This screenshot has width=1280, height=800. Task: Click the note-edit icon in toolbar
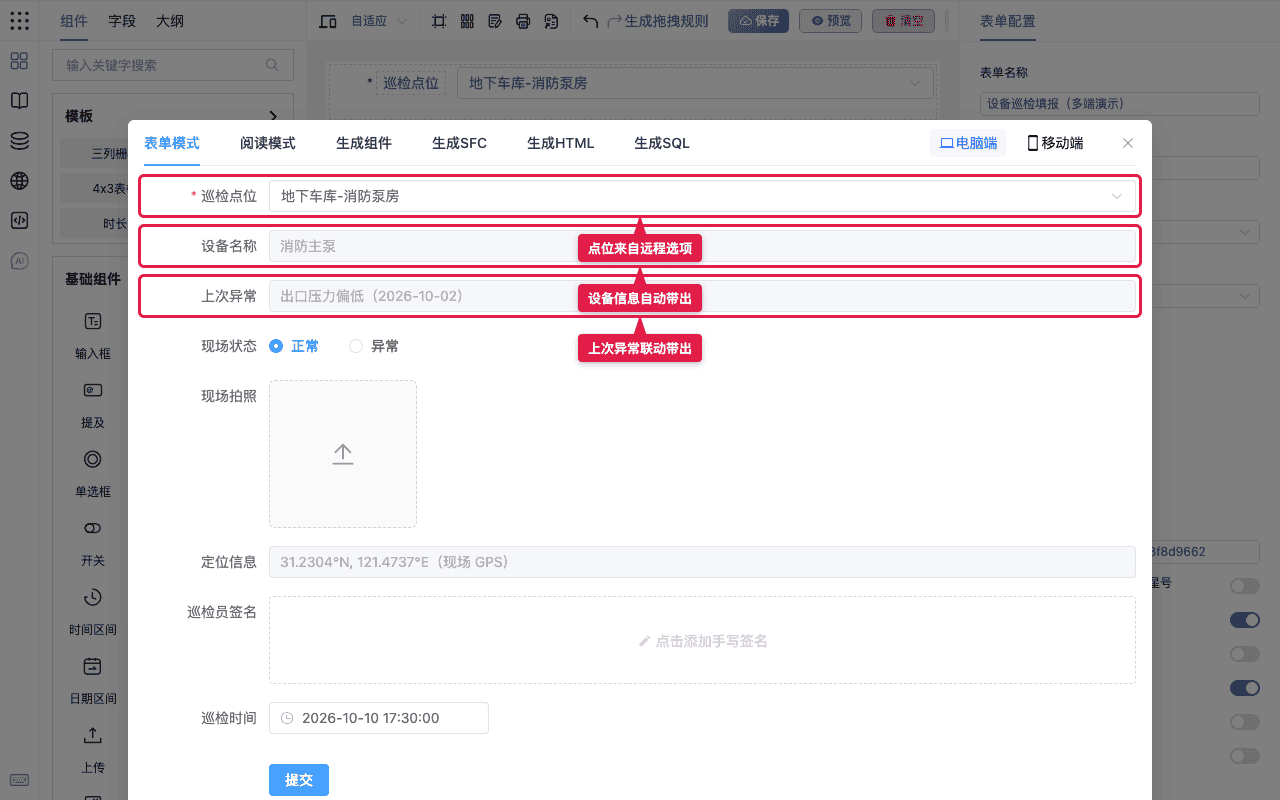point(495,21)
